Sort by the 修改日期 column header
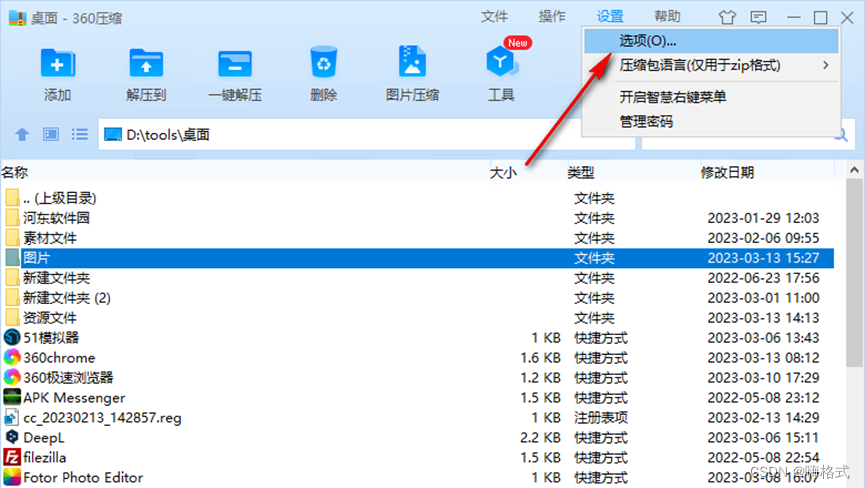Viewport: 865px width, 488px height. click(x=727, y=173)
